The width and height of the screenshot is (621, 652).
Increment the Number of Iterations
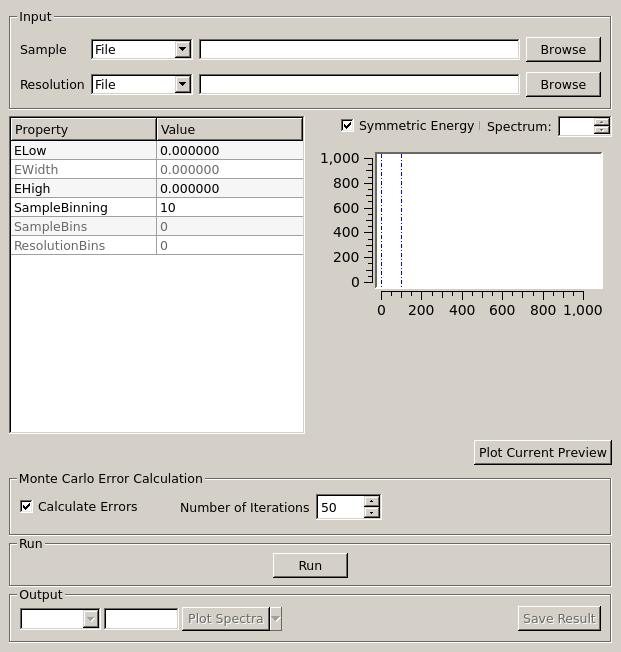click(x=371, y=502)
